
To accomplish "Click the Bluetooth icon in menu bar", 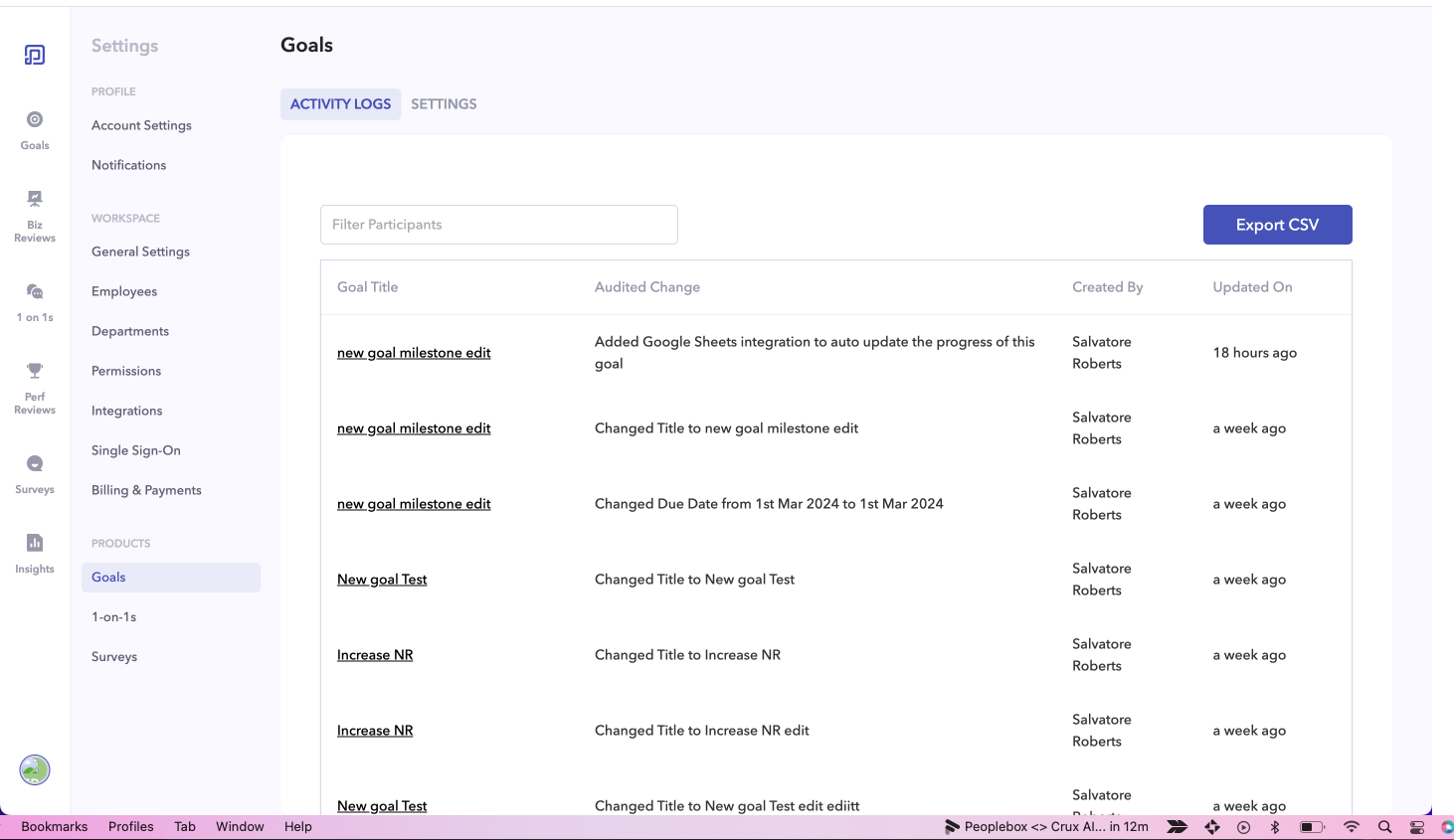I will (x=1275, y=827).
